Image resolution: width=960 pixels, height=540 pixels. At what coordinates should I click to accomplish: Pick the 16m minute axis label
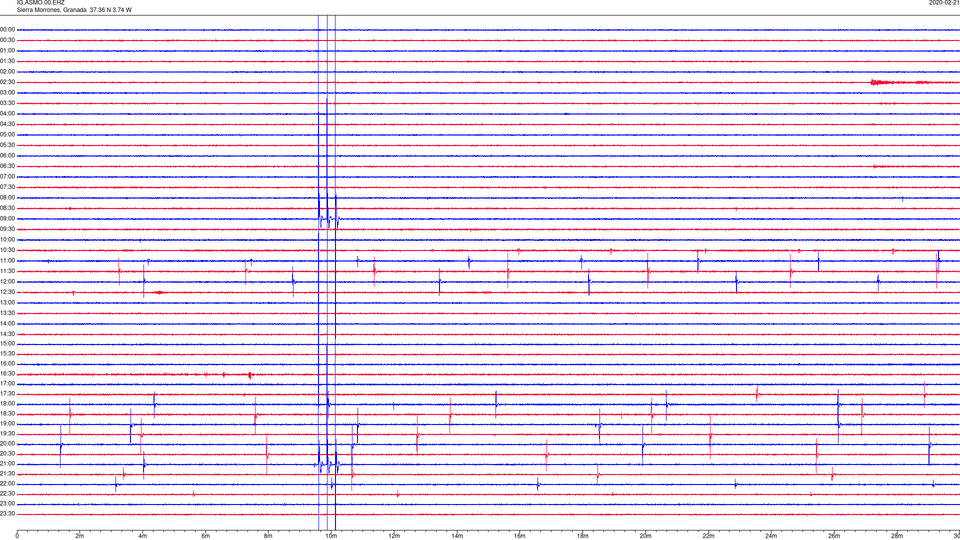click(520, 536)
